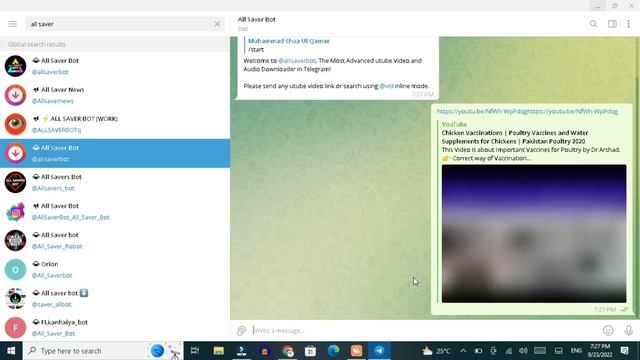Select the ALL SAVER BOT (WORK) result
640x360 pixels.
click(x=115, y=124)
